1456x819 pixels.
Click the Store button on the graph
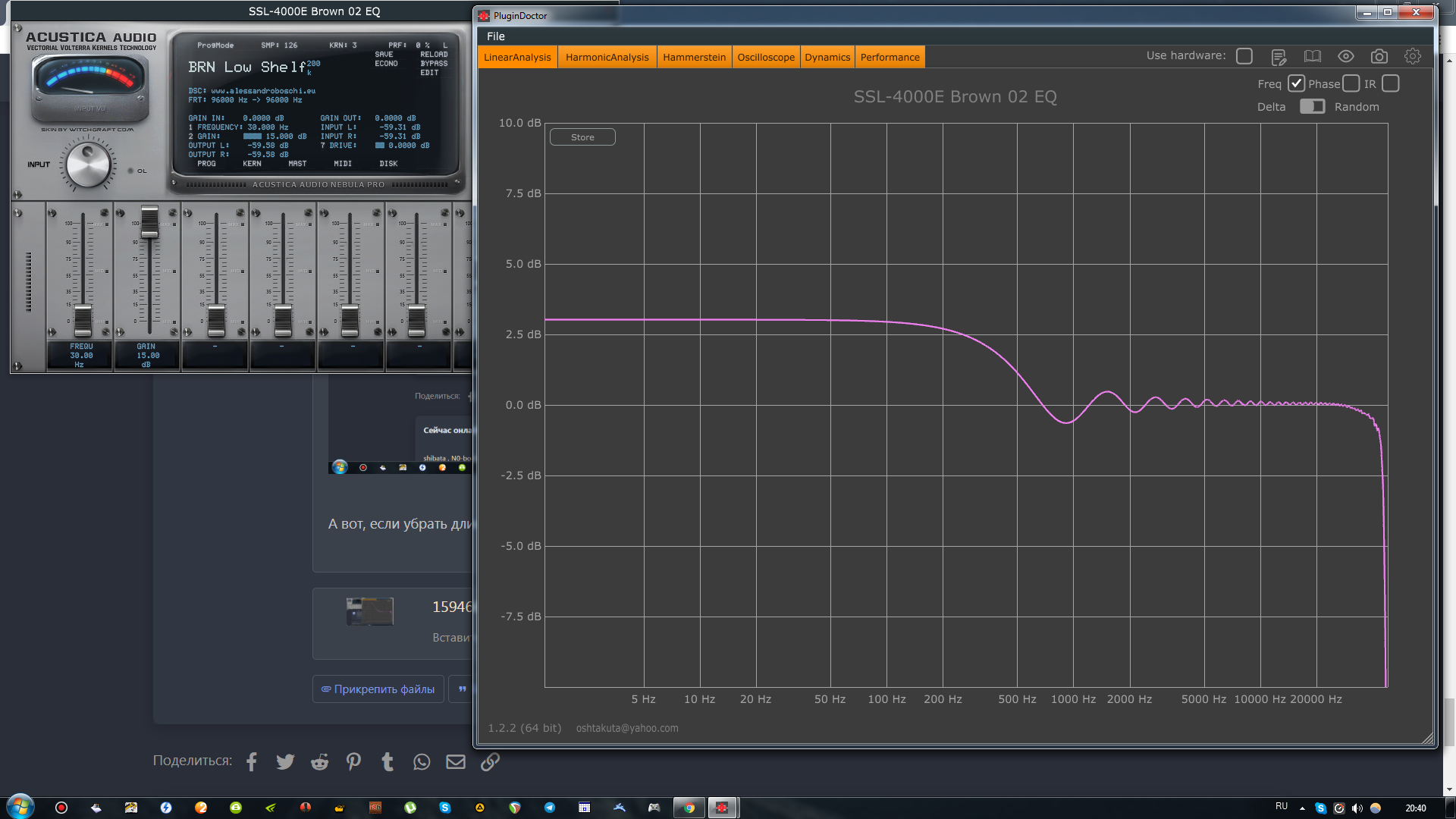click(x=582, y=137)
